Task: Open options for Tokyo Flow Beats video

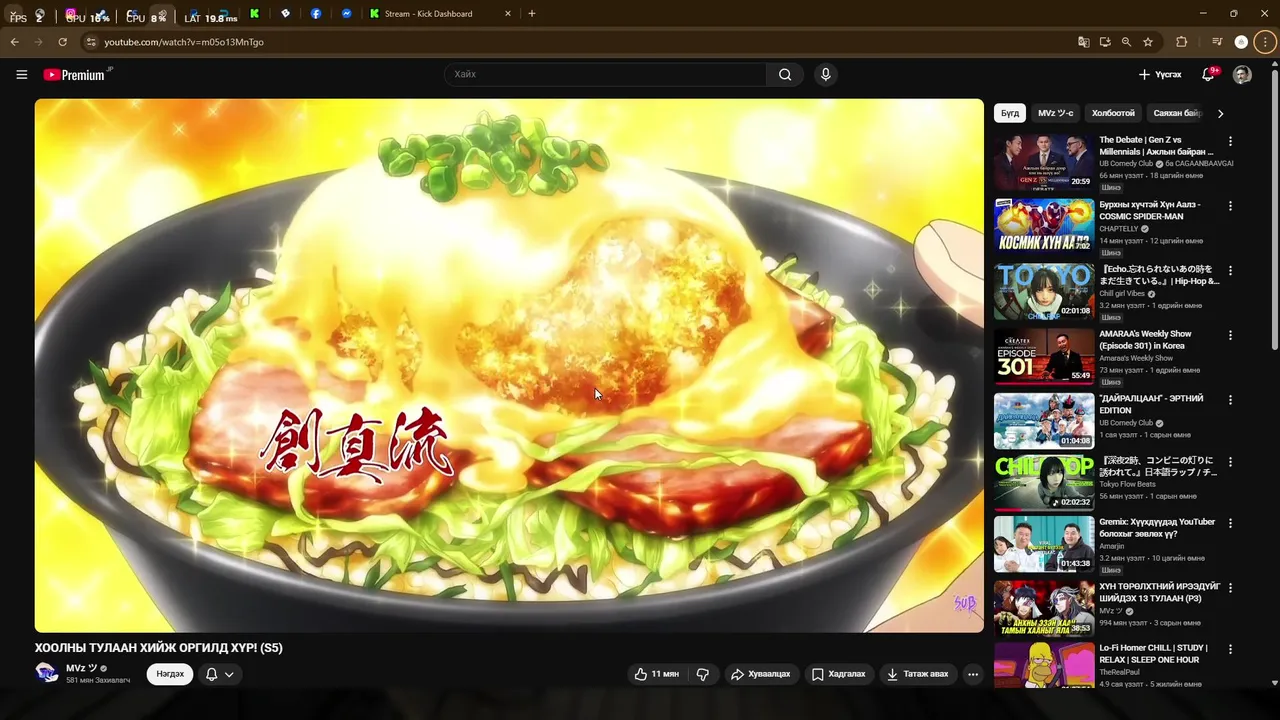Action: [1230, 462]
